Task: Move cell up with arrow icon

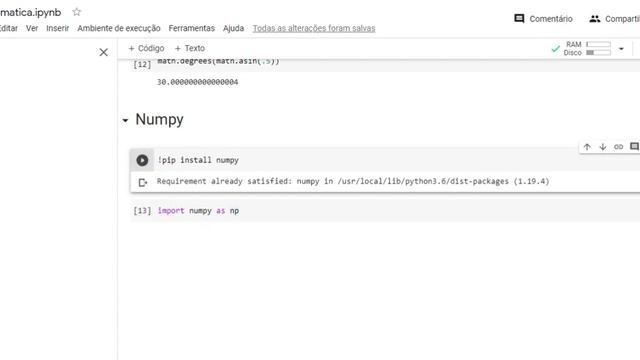Action: (x=587, y=147)
